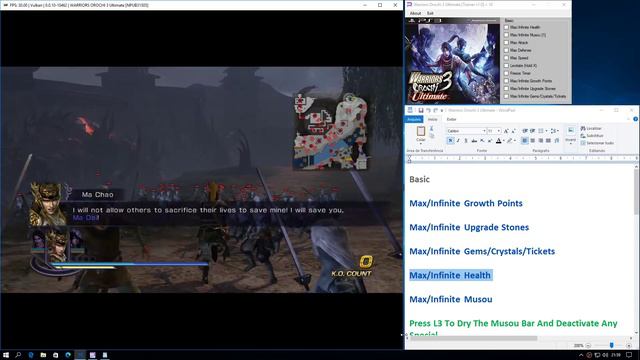640x360 pixels.
Task: Expand the font color dropdown arrow
Action: pos(503,140)
